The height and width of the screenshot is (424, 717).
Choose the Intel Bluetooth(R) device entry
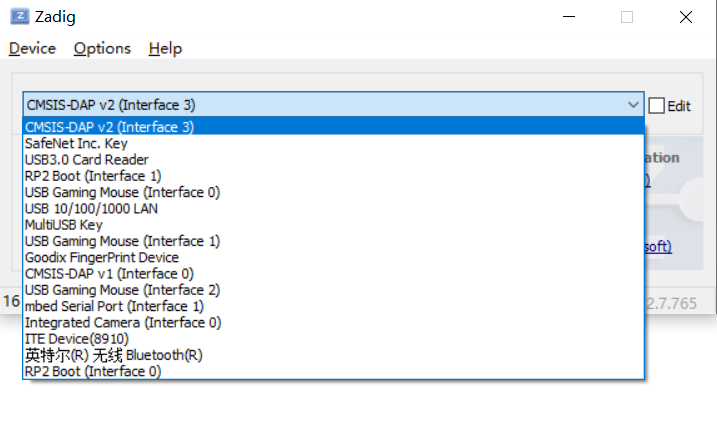(333, 355)
